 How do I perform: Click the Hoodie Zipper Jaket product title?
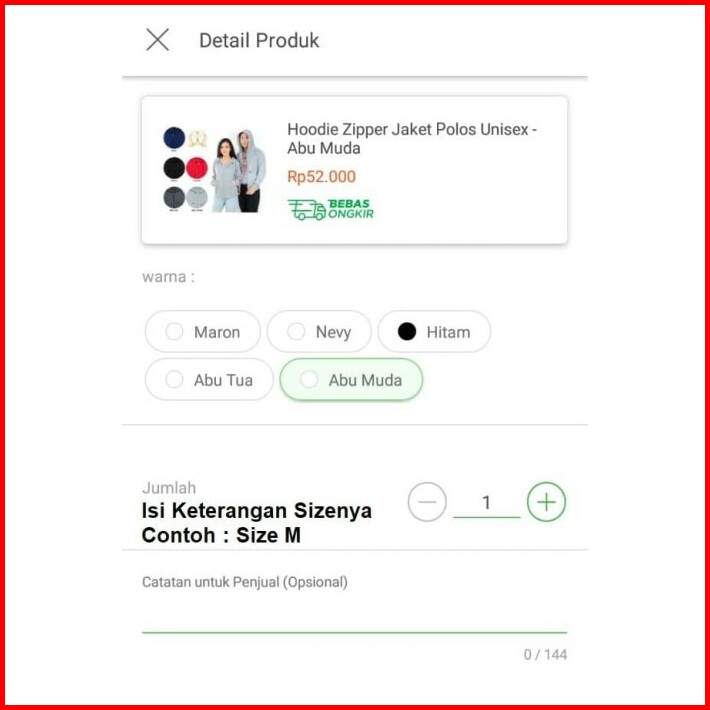412,139
